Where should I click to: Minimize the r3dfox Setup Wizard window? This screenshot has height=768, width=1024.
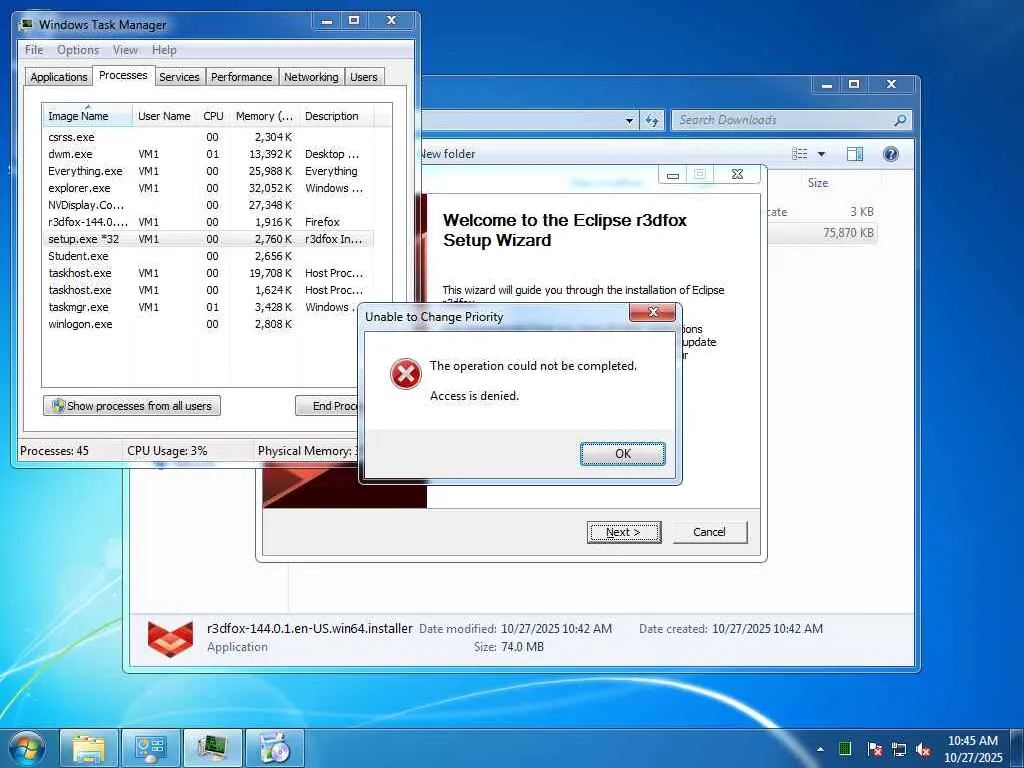673,174
